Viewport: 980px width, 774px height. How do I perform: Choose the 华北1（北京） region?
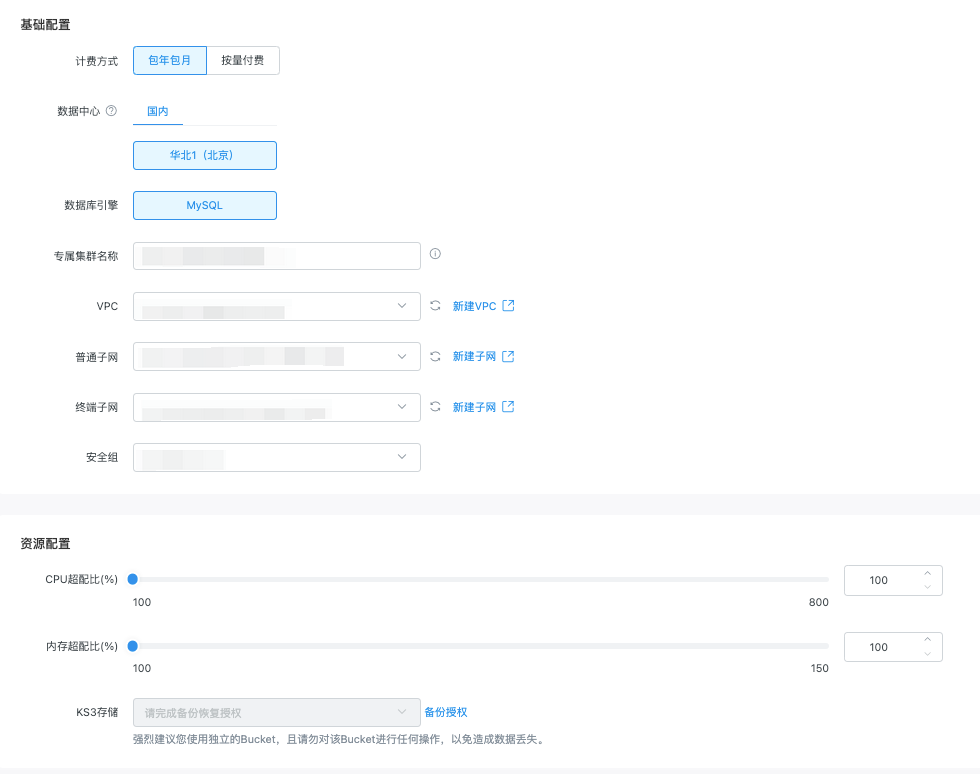pos(204,156)
